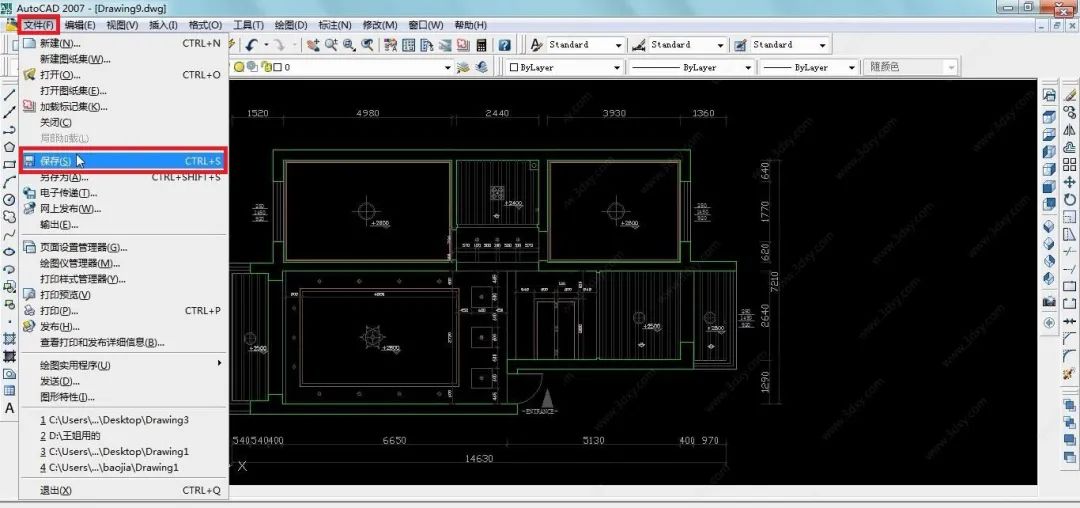Open the Help question-mark icon

505,45
